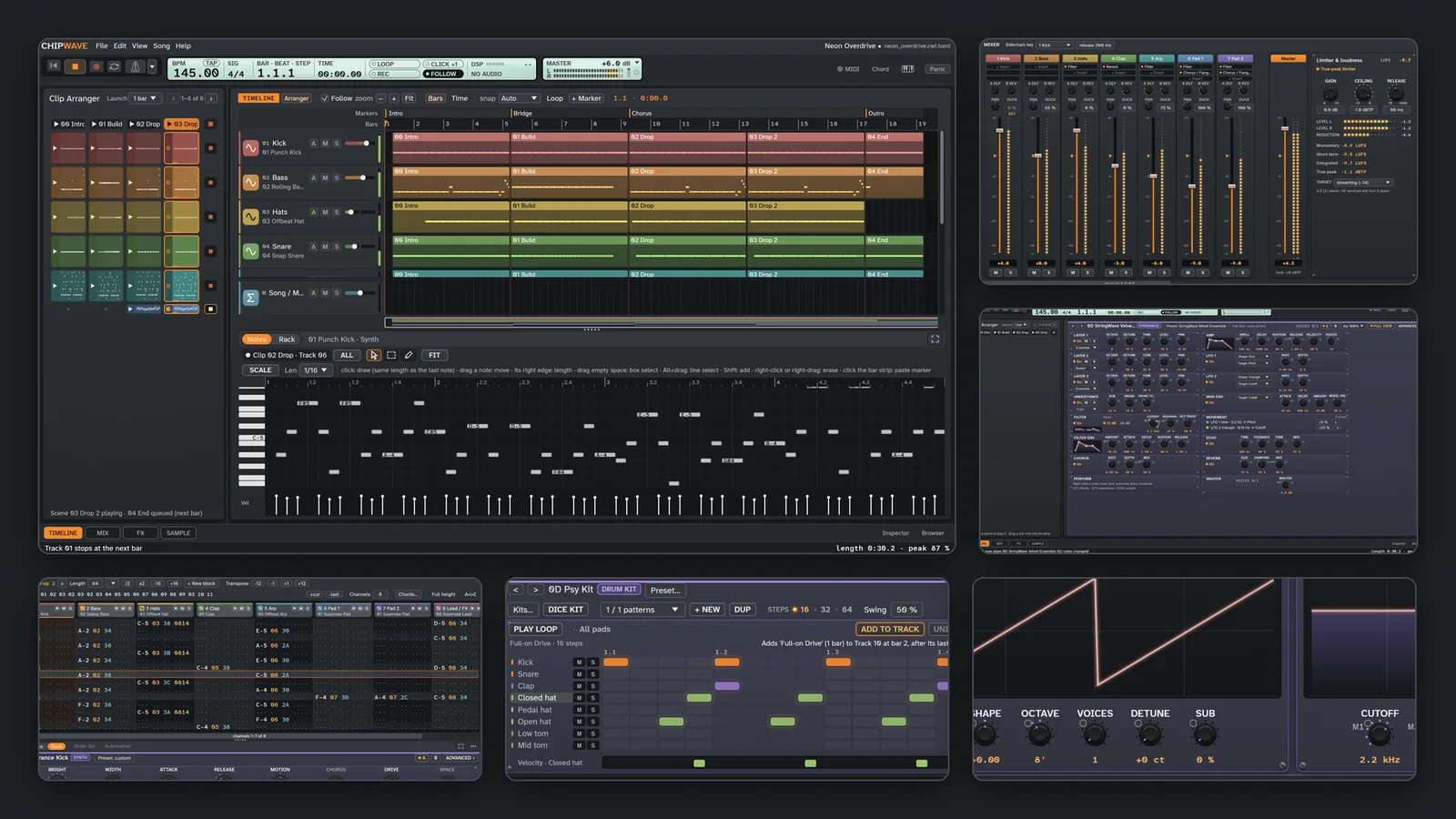Solo the Hats track in the timeline
This screenshot has height=819, width=1456.
[336, 212]
